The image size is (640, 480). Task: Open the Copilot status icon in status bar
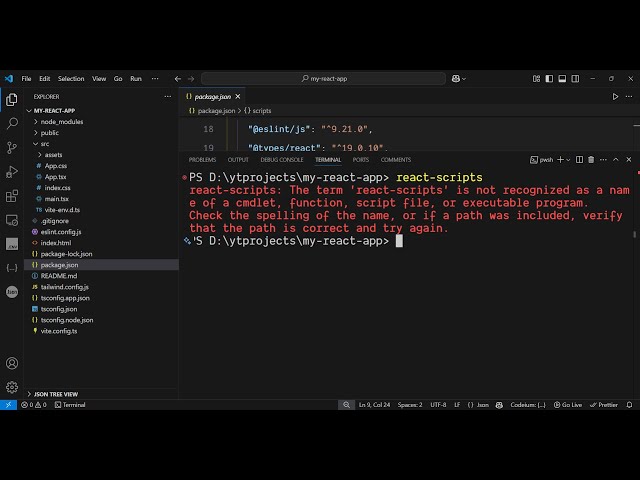tap(499, 405)
